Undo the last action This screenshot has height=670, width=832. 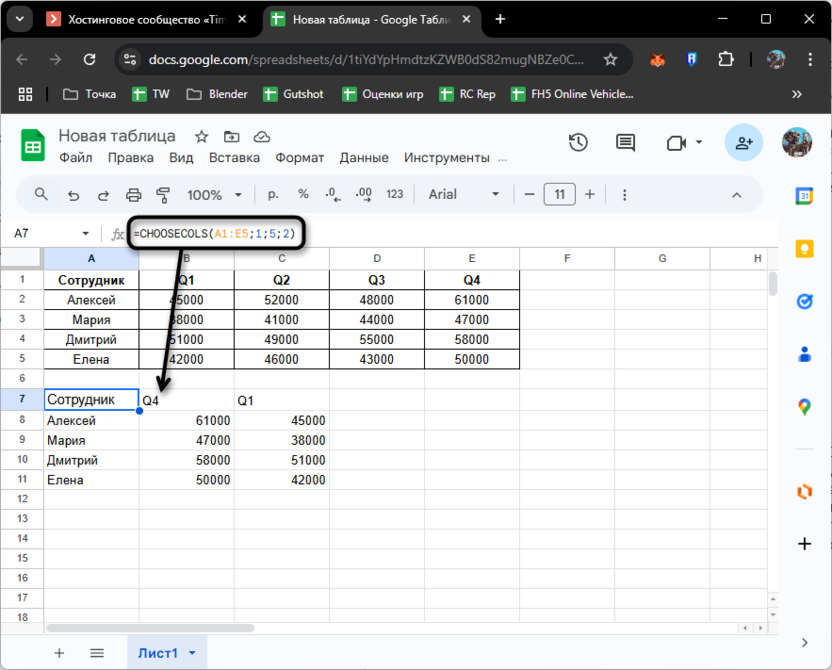click(x=73, y=195)
